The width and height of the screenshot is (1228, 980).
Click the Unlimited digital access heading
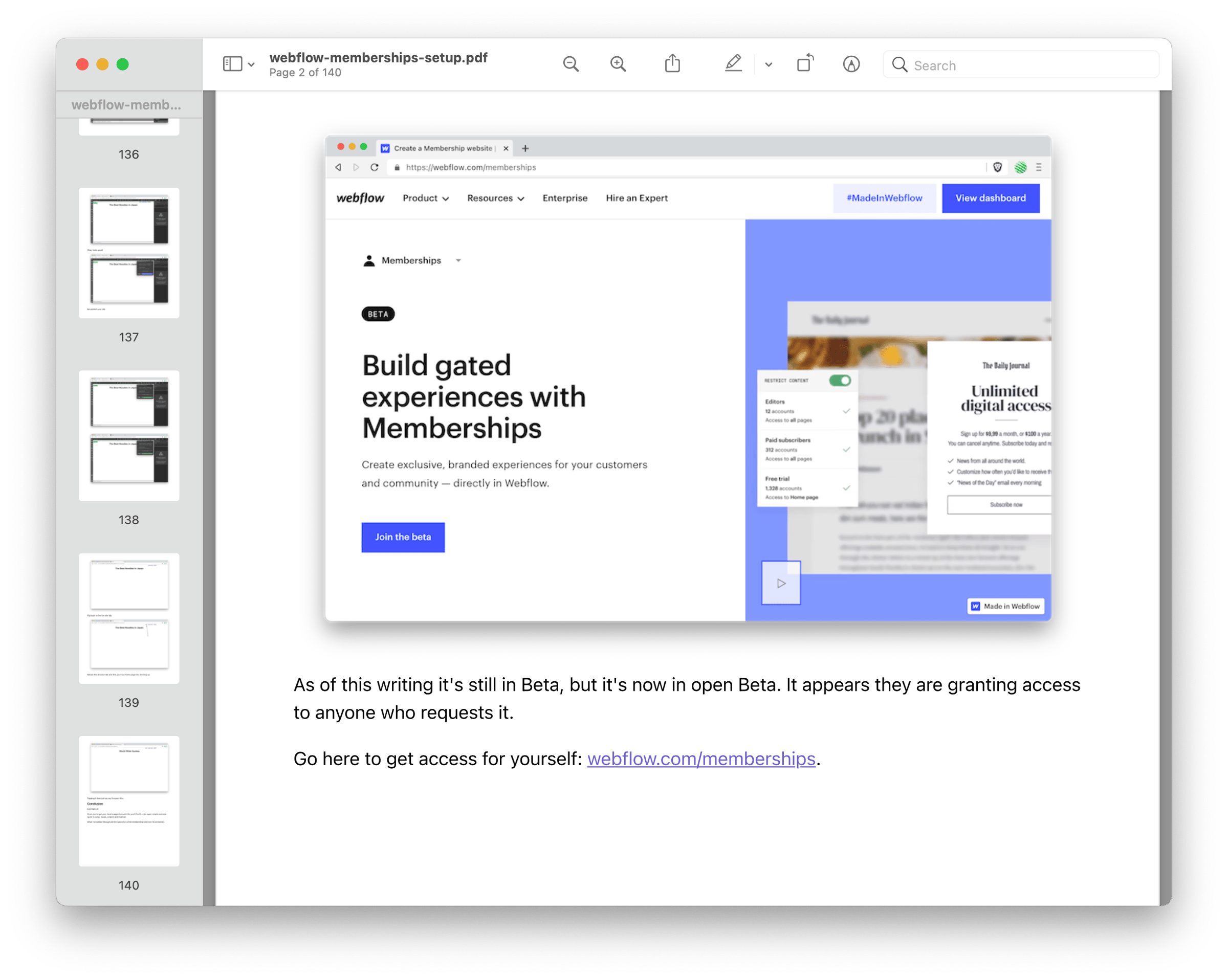tap(1005, 398)
